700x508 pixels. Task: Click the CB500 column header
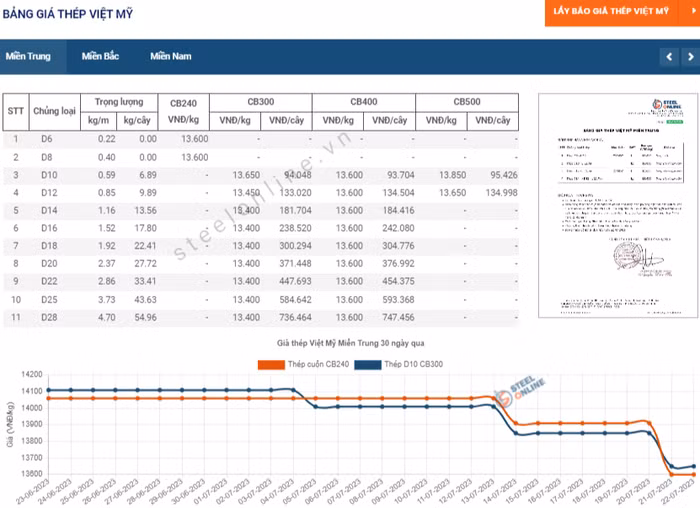(x=467, y=102)
